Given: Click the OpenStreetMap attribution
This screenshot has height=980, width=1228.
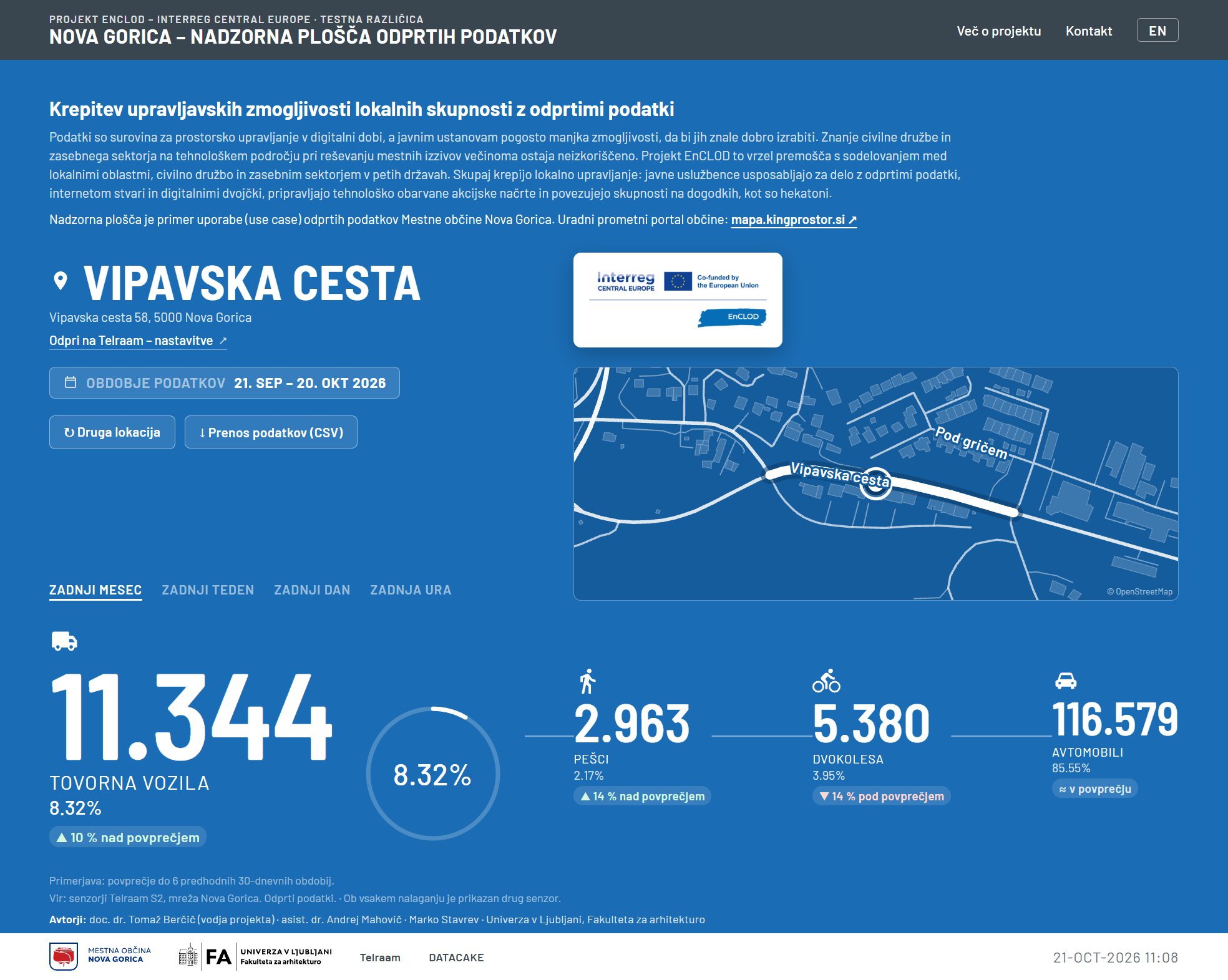Looking at the screenshot, I should coord(1139,591).
